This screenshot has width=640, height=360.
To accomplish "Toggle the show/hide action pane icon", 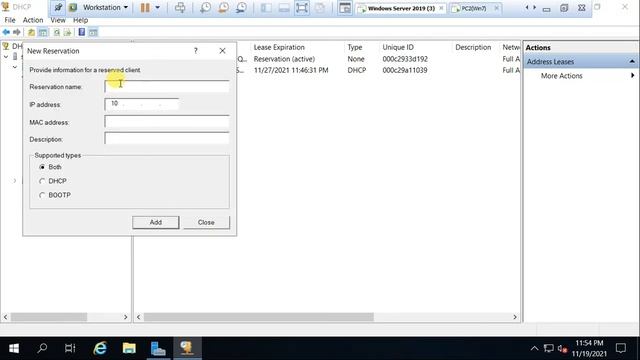I will [93, 32].
